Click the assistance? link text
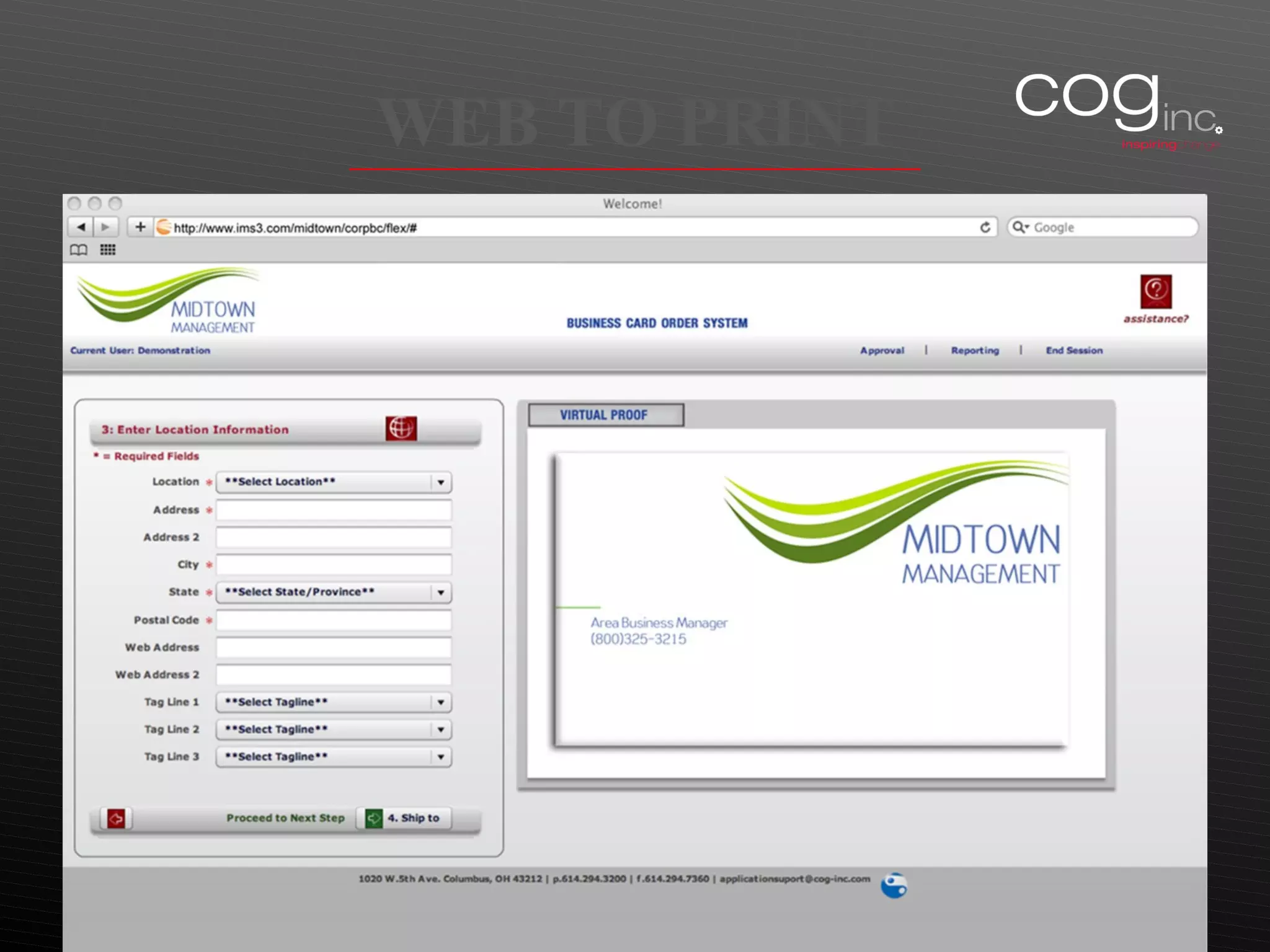The height and width of the screenshot is (952, 1270). 1156,319
